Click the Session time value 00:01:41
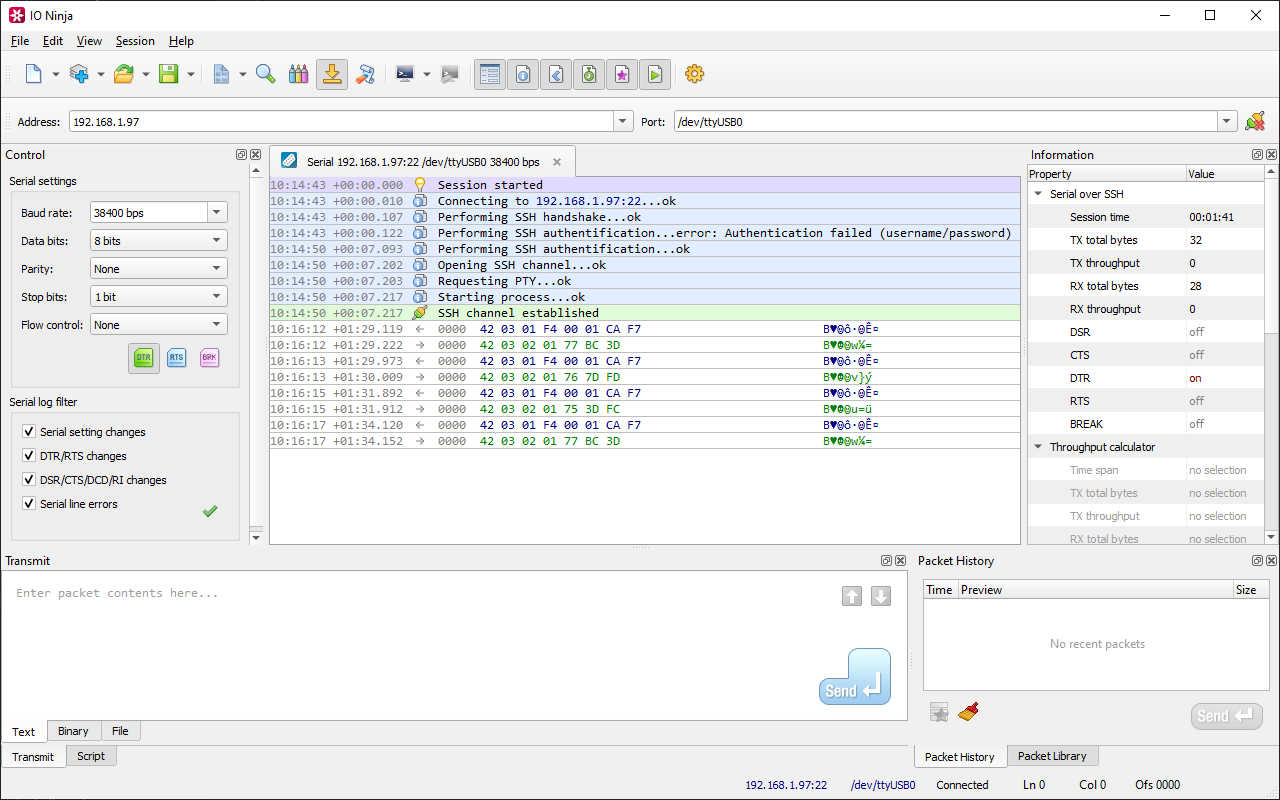 tap(1211, 217)
